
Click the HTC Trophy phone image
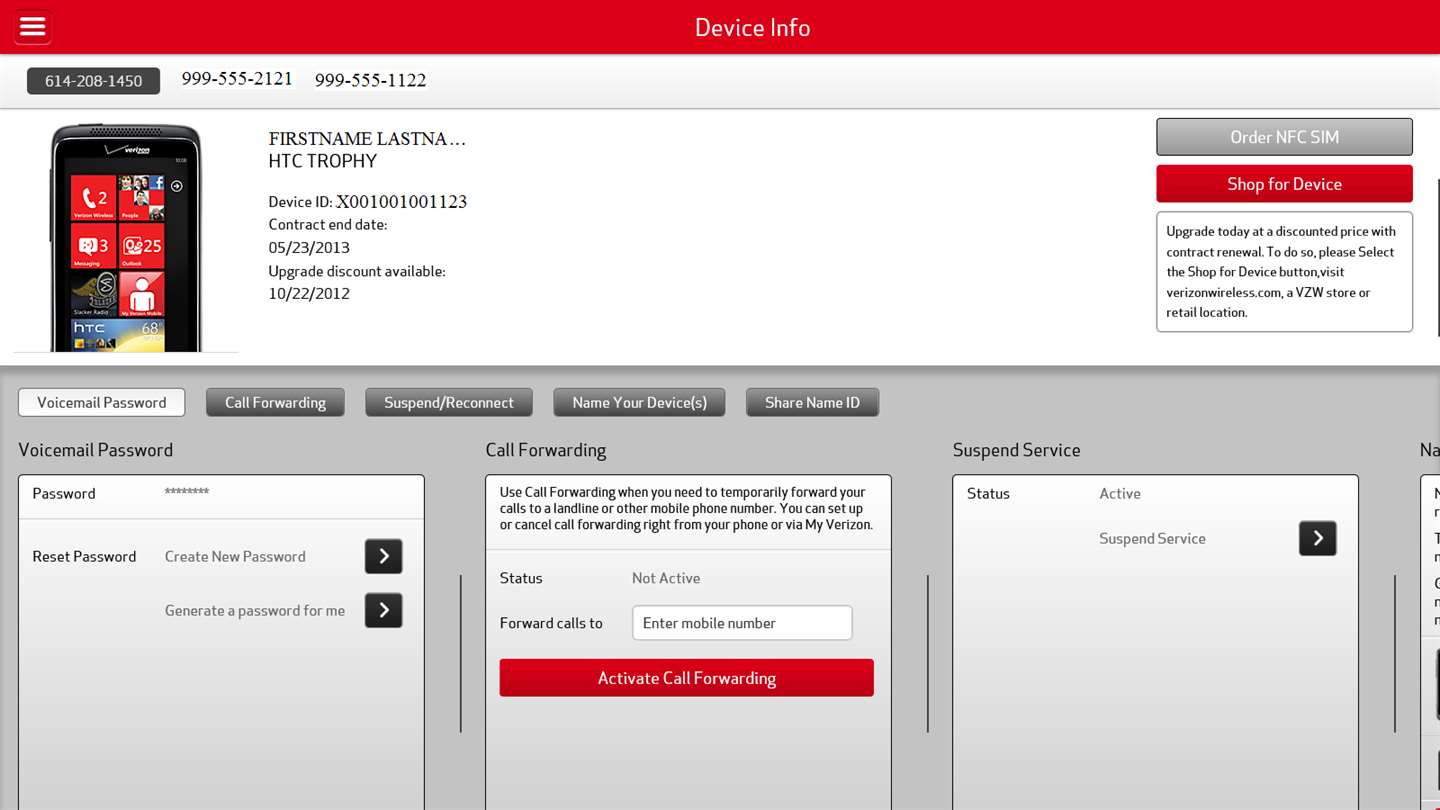click(x=126, y=237)
